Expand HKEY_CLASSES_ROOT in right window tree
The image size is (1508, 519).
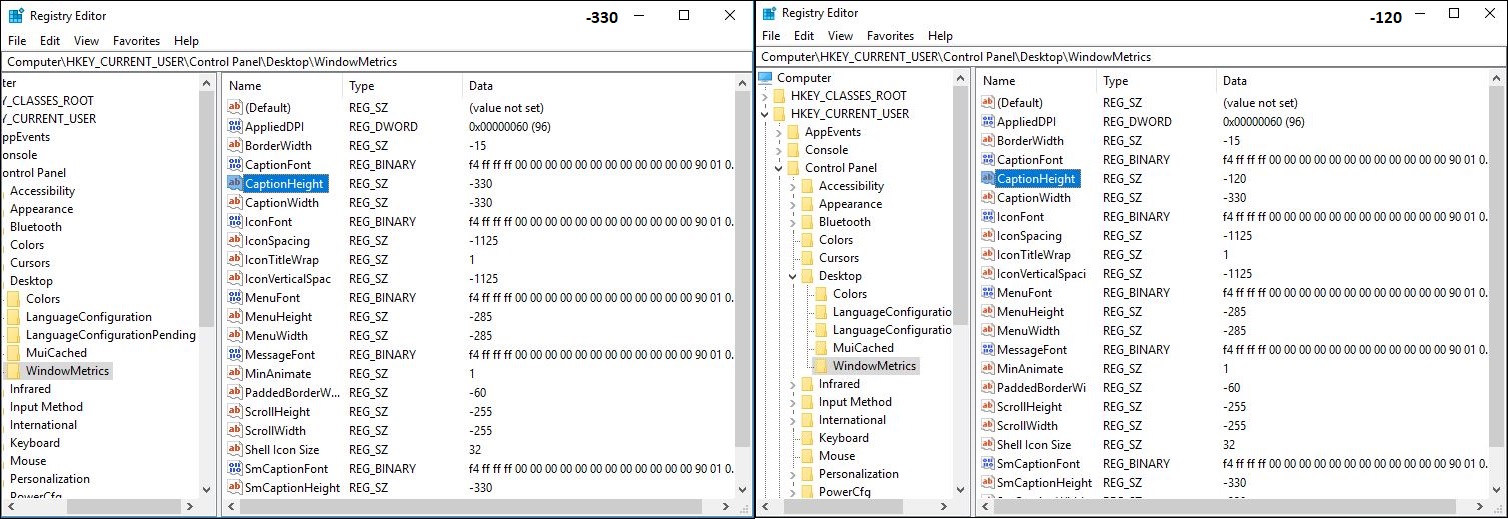(765, 95)
